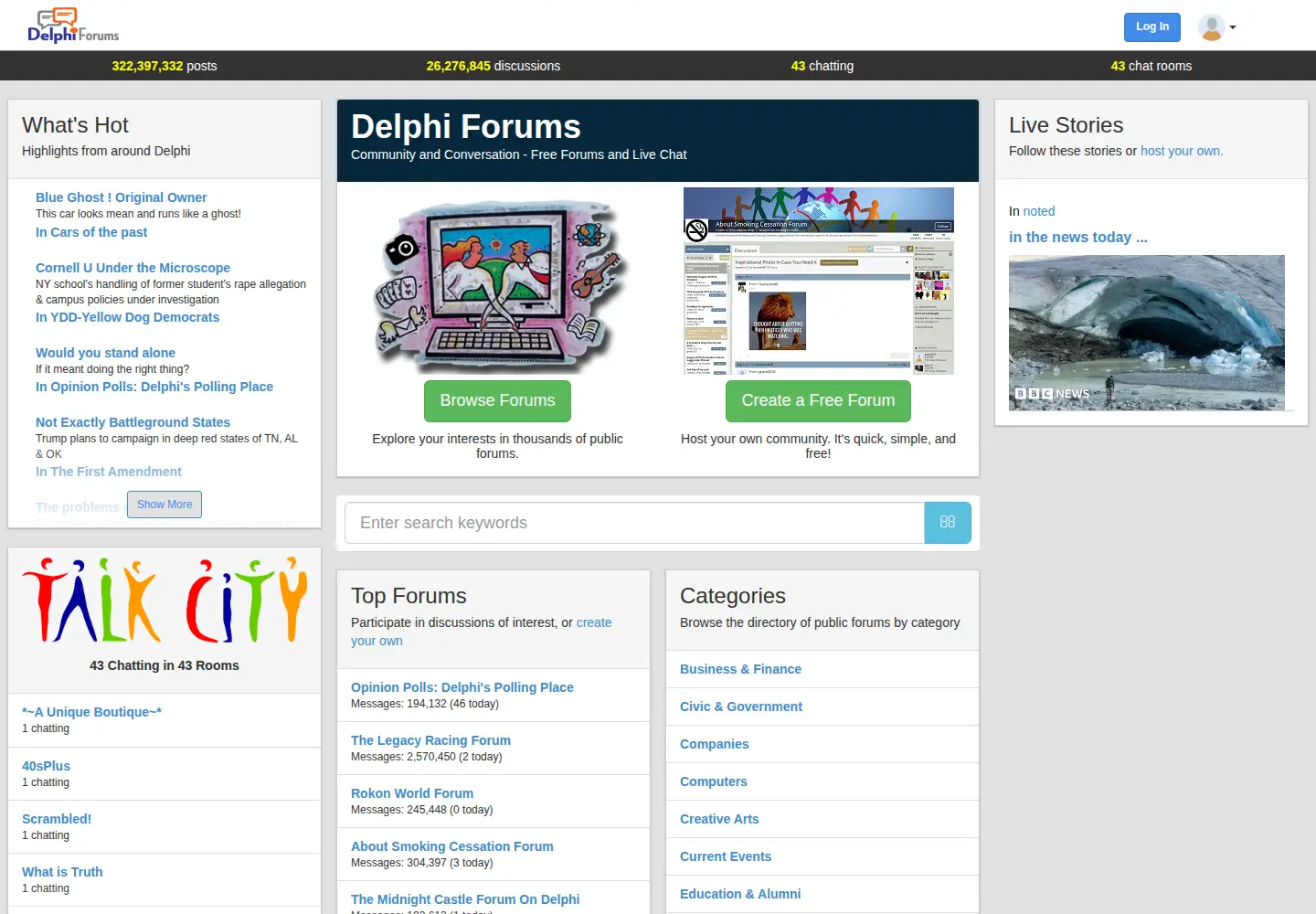Image resolution: width=1316 pixels, height=914 pixels.
Task: Click the Create a Free Forum button
Action: [818, 400]
